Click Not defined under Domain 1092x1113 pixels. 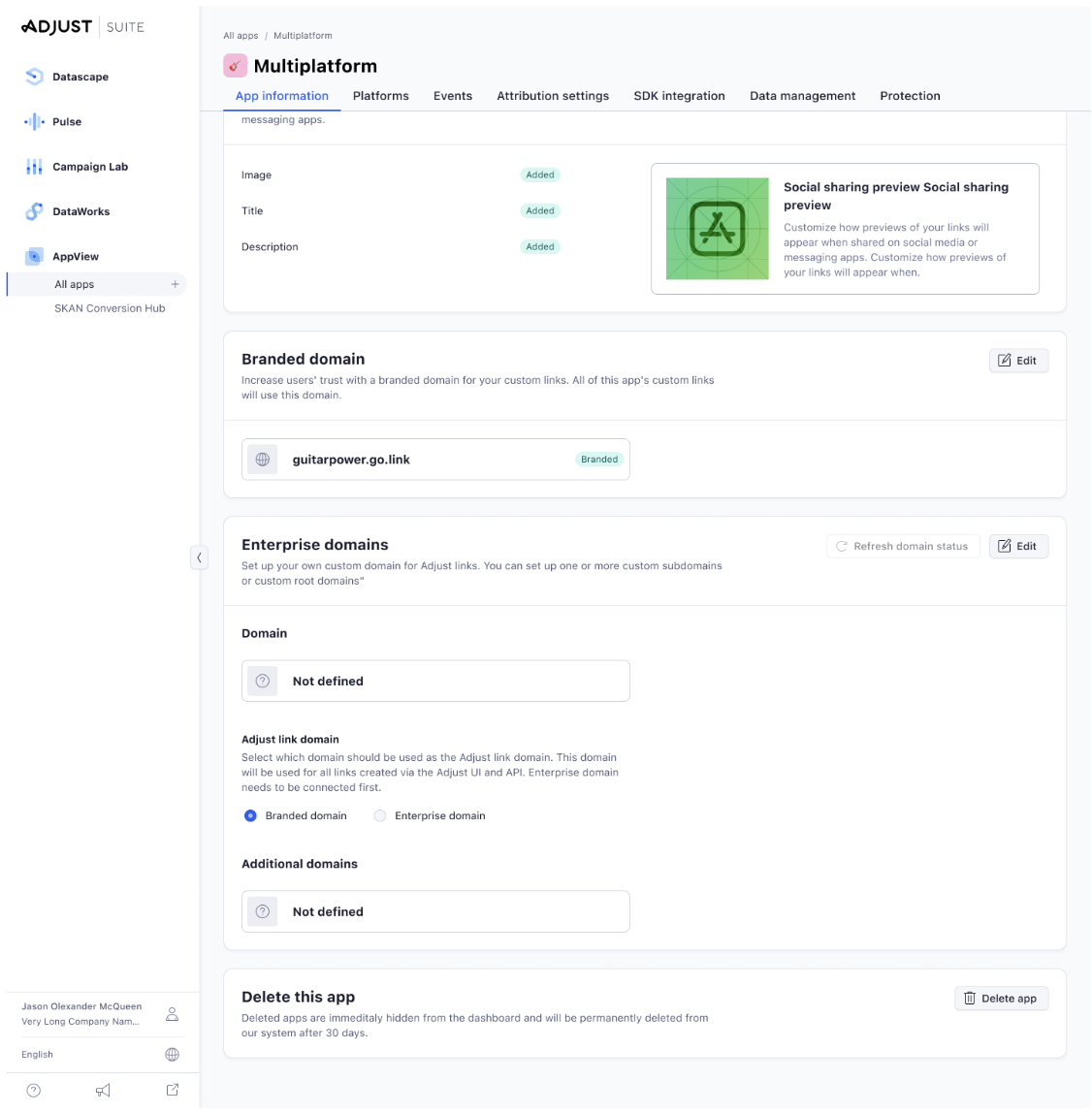(x=328, y=682)
